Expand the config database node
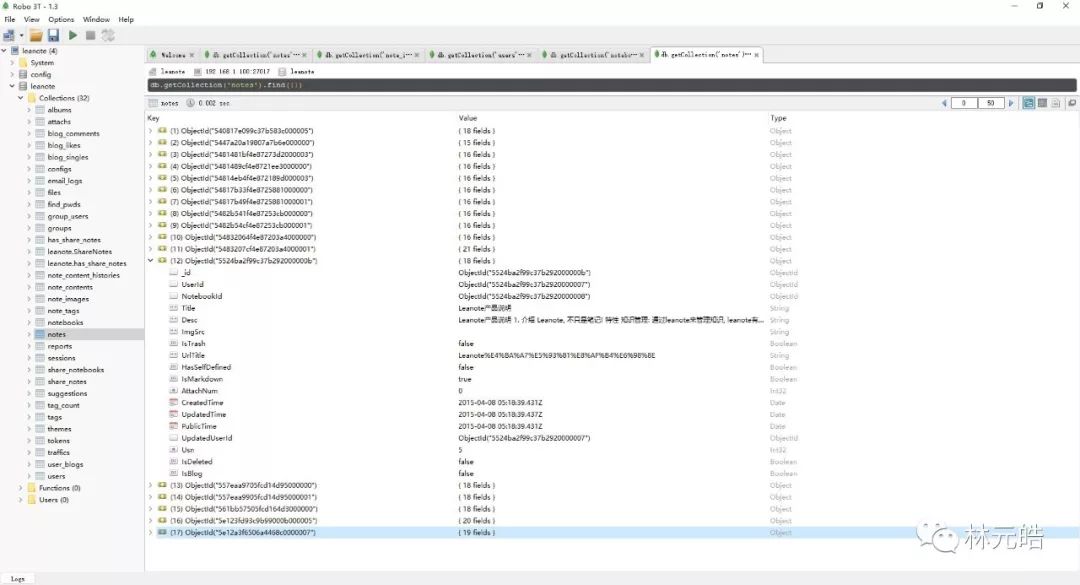This screenshot has height=585, width=1080. (x=12, y=74)
